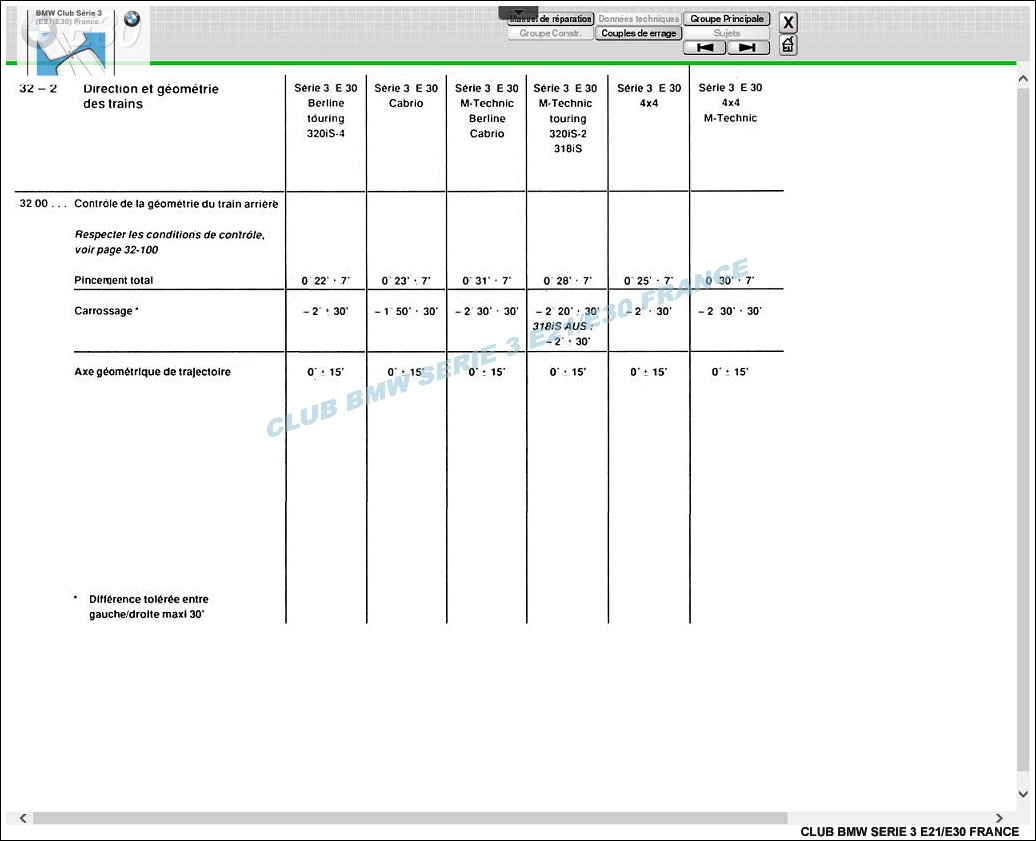Viewport: 1036px width, 841px height.
Task: Click 'Contrôle de la géométrie du train arrière'
Action: coord(176,203)
